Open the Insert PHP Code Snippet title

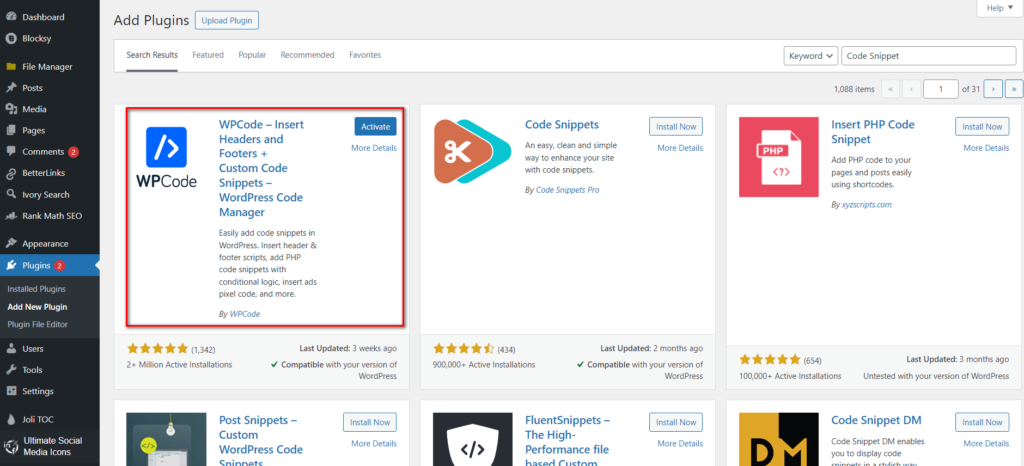pyautogui.click(x=873, y=132)
